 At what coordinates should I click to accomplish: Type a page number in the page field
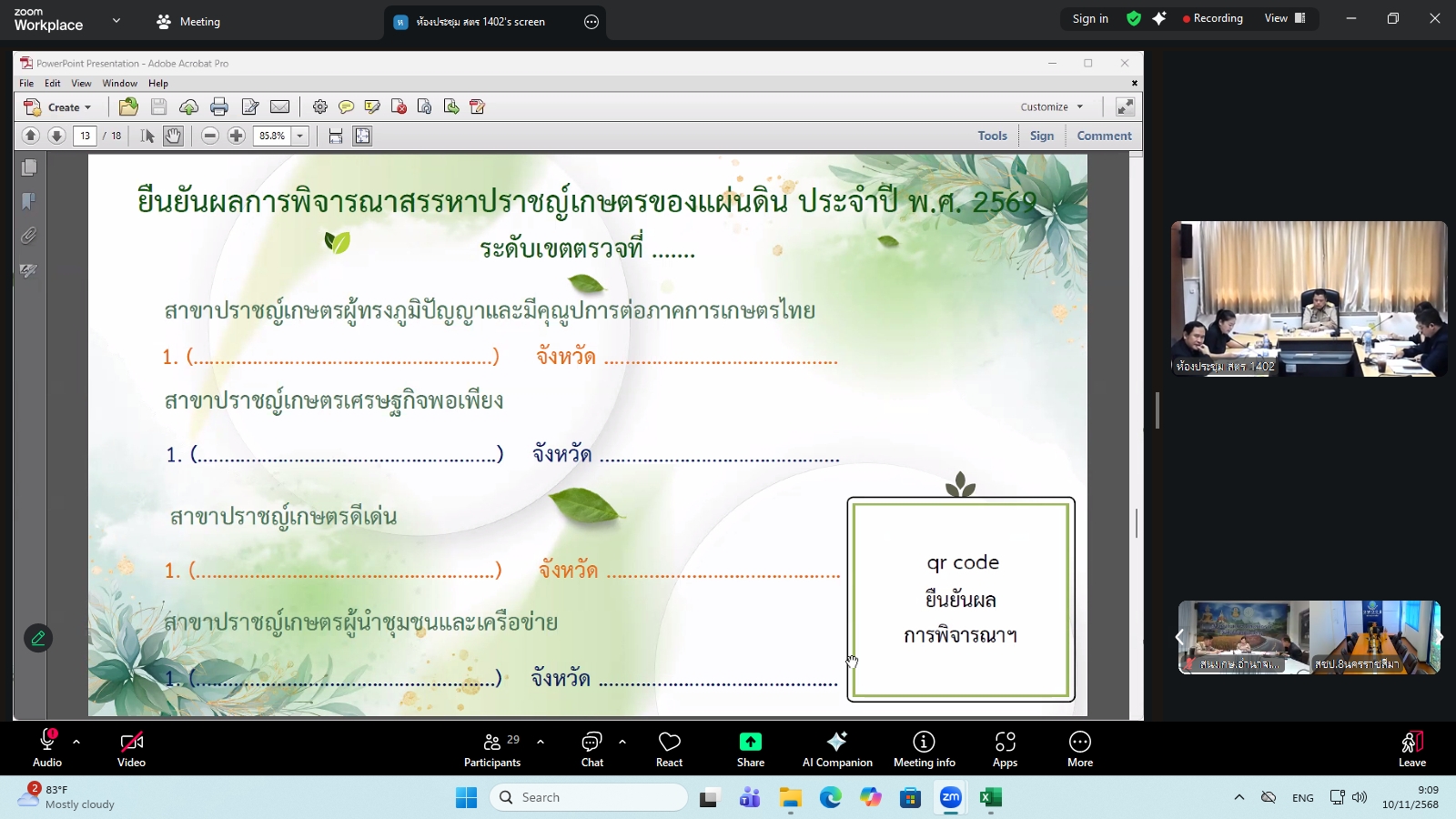[85, 136]
